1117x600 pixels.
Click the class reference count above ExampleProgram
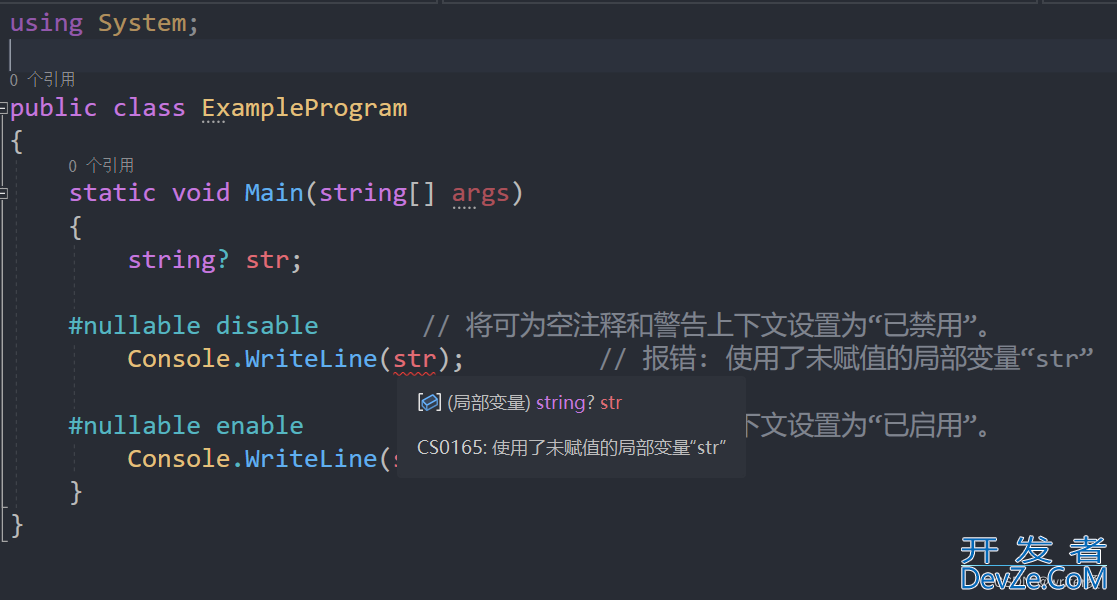42,79
